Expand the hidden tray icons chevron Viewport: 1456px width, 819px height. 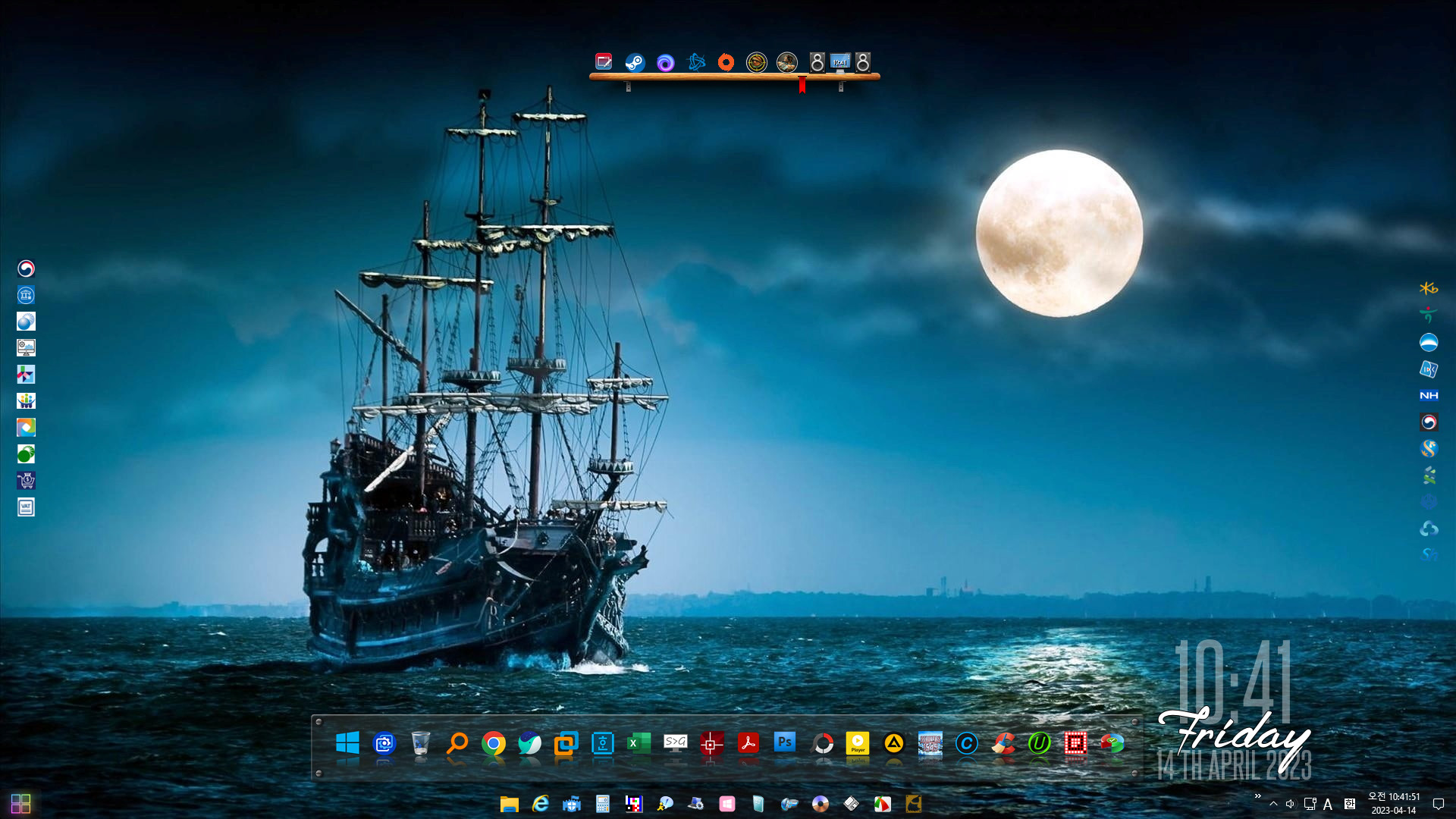coord(1273,804)
